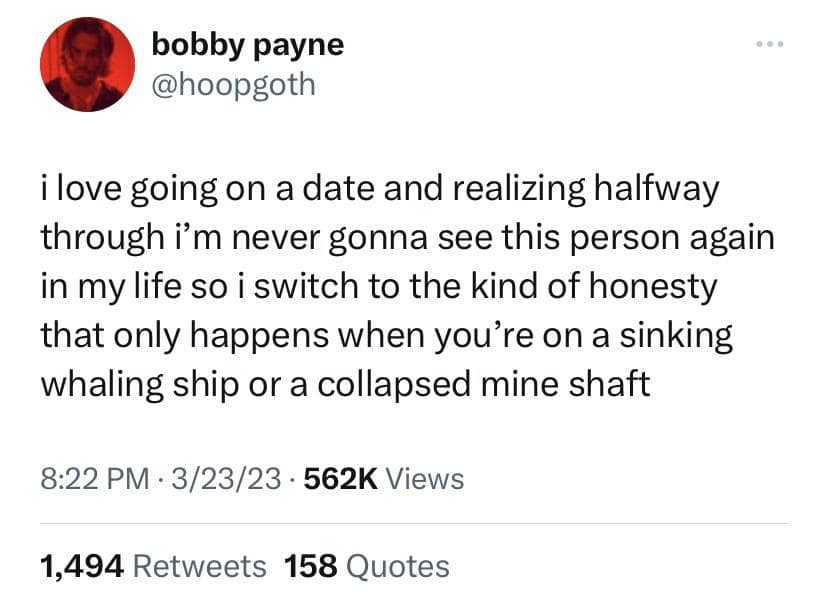Click the phrase 'never gonna see'
828x609 pixels.
point(363,240)
